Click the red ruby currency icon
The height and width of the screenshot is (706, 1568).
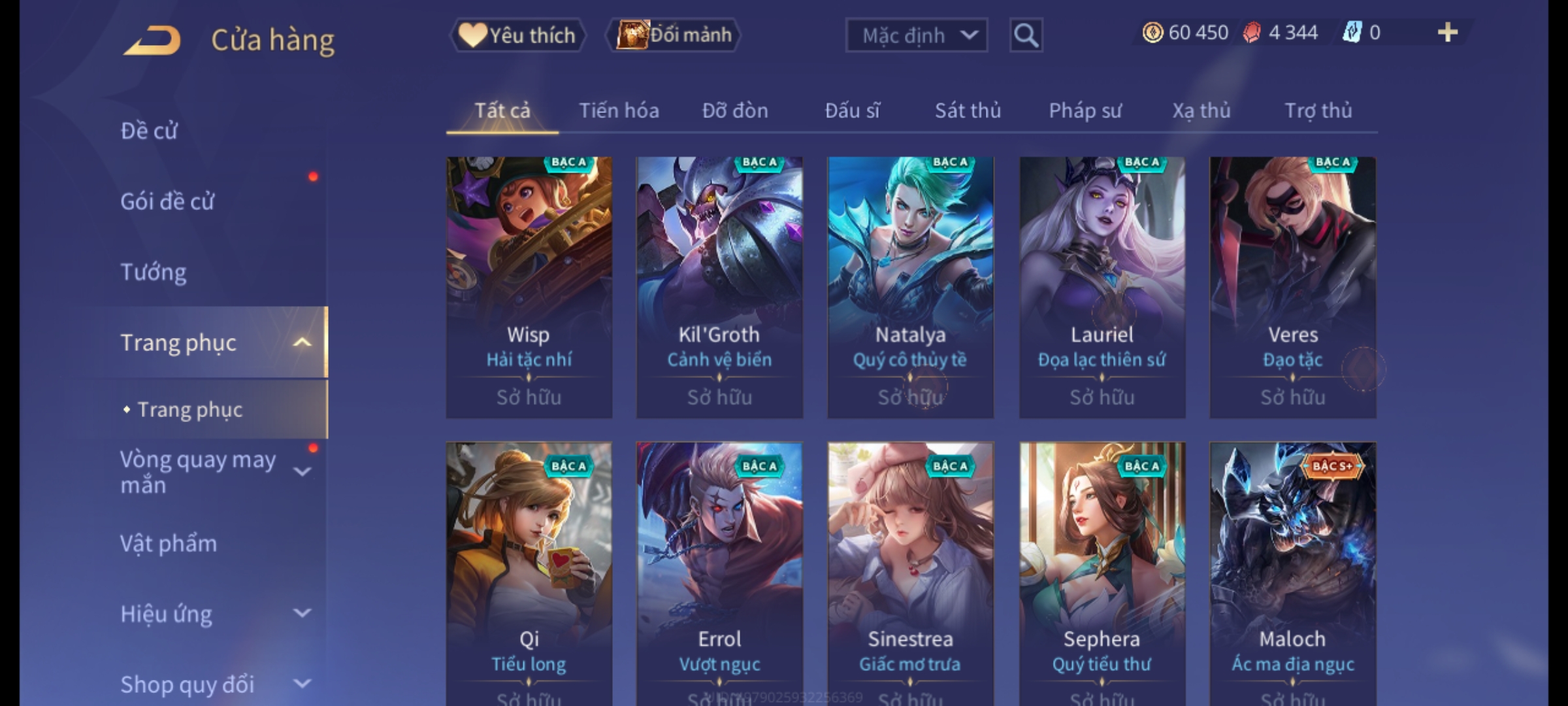tap(1252, 33)
